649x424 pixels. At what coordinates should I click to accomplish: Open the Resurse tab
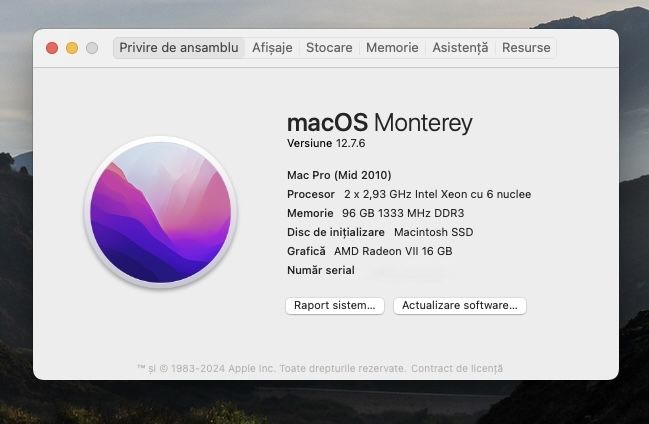[526, 48]
